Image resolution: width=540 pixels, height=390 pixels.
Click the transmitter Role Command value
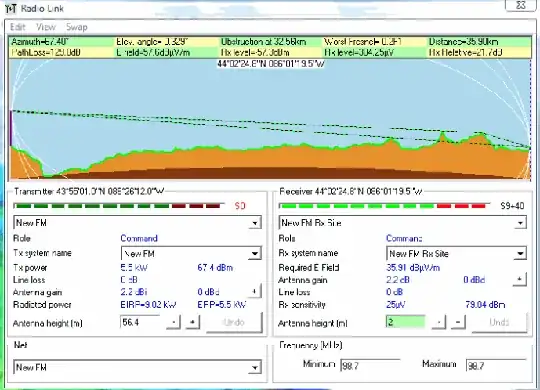coord(139,238)
